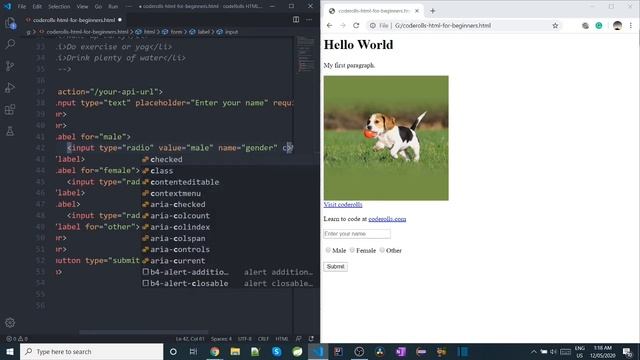
Task: Open the Search view in VS Code
Action: click(x=10, y=44)
